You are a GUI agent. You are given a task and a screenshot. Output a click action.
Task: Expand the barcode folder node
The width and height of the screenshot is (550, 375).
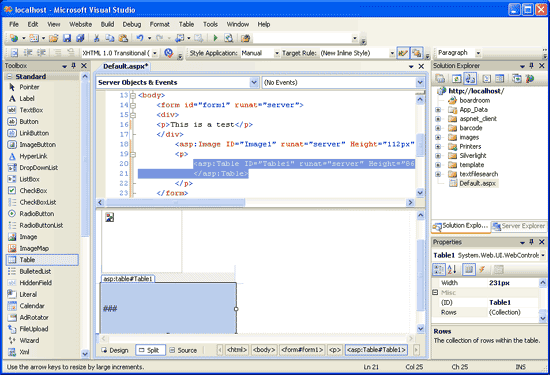tap(438, 128)
